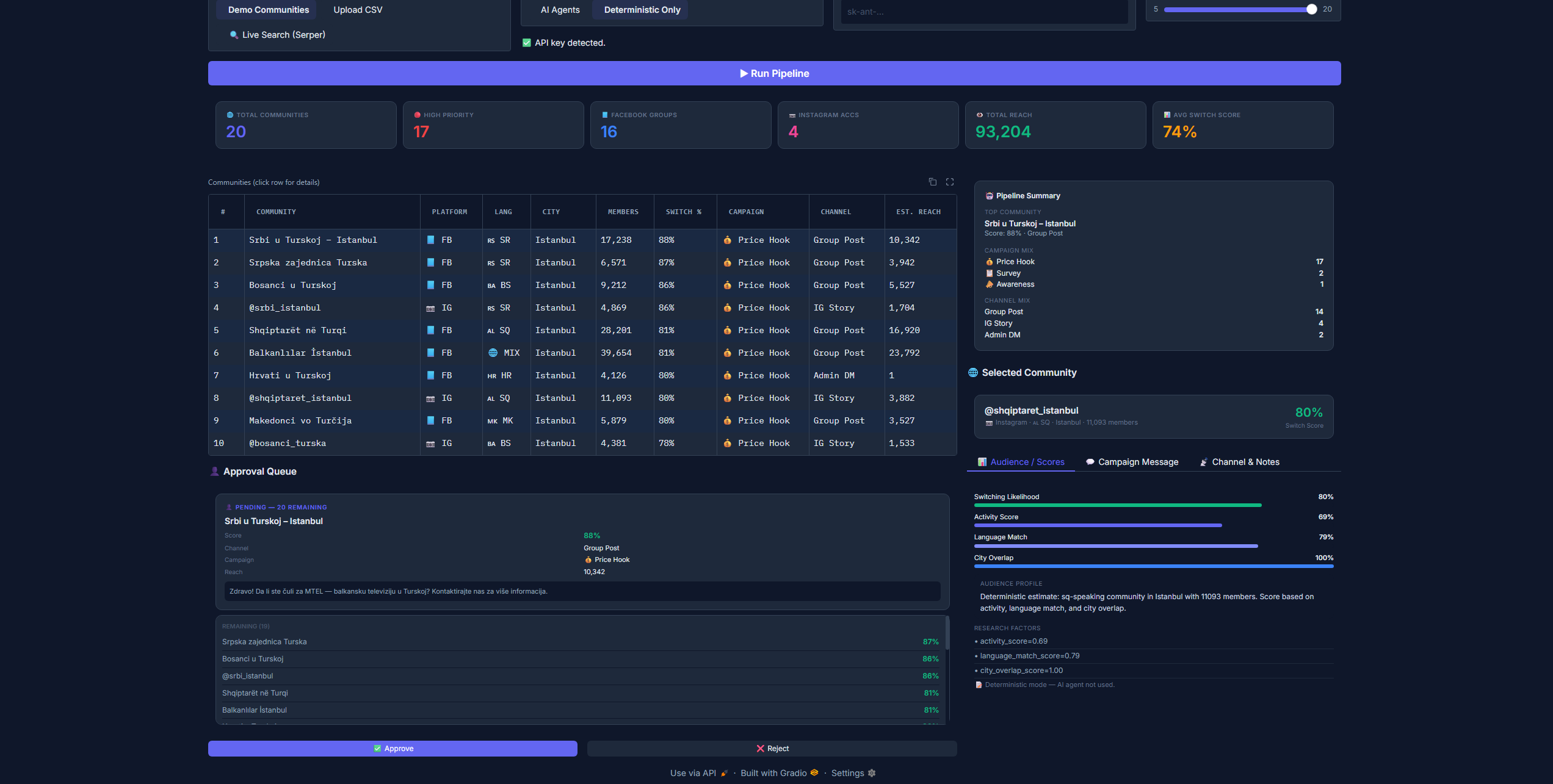Click the remaining queue list scrollbar
The height and width of the screenshot is (784, 1553).
pos(947,633)
